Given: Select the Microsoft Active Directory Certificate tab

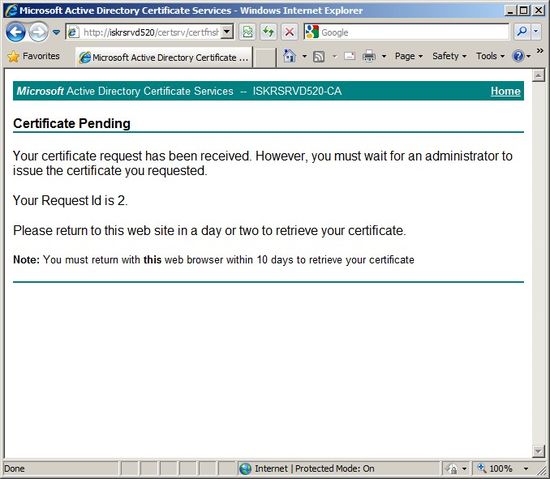Looking at the screenshot, I should [x=164, y=57].
